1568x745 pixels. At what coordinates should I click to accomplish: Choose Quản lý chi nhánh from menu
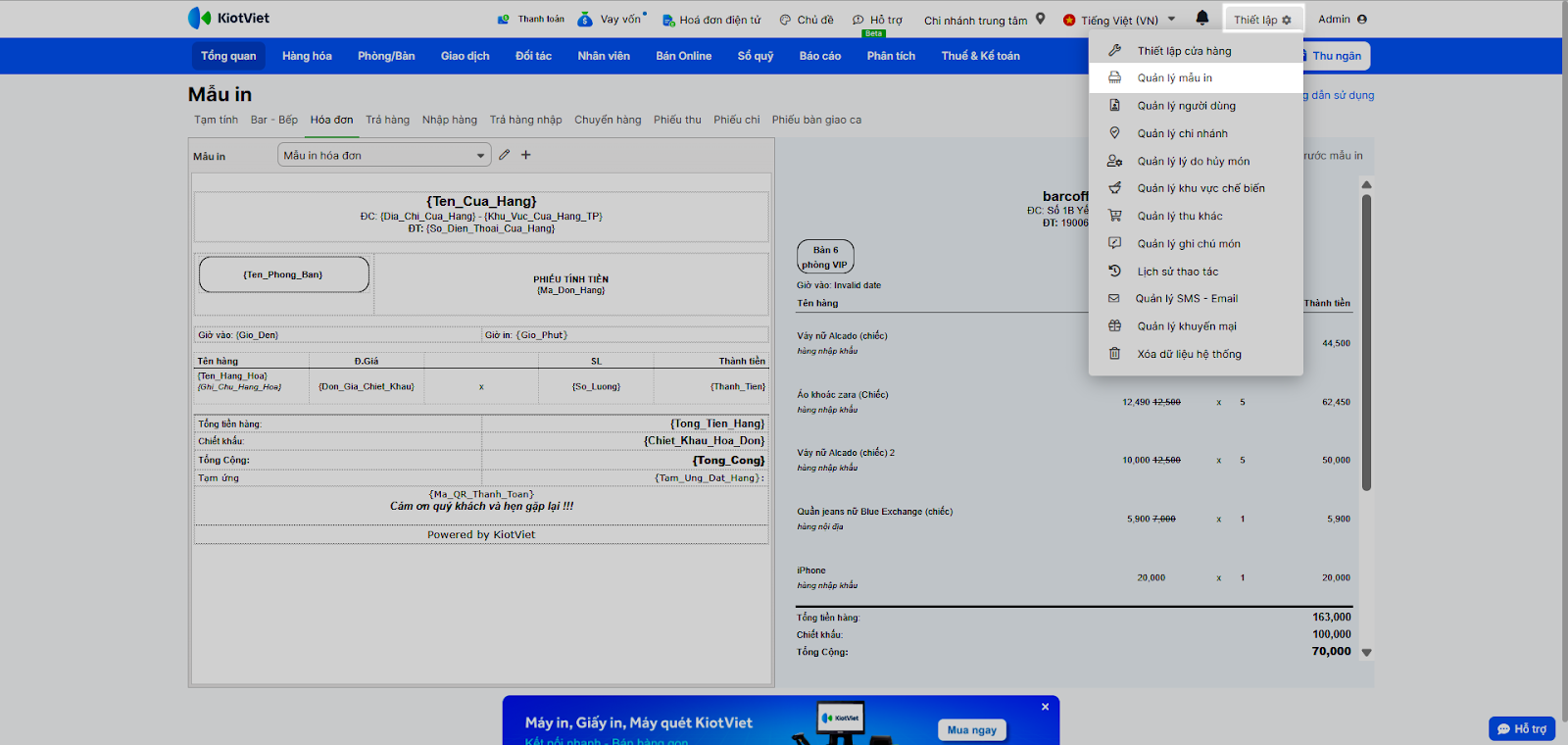pyautogui.click(x=1182, y=133)
